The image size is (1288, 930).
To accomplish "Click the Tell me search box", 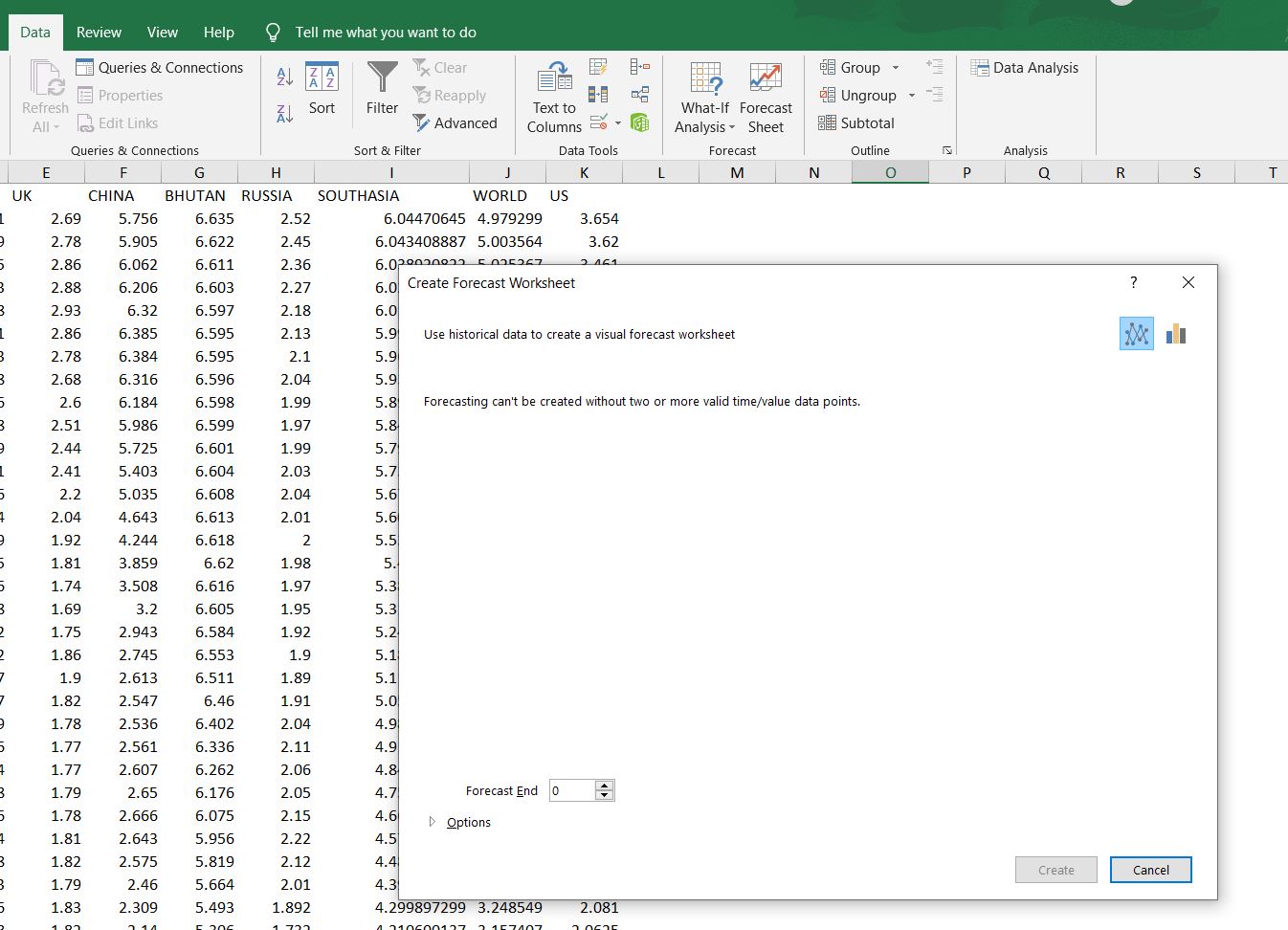I will 383,32.
